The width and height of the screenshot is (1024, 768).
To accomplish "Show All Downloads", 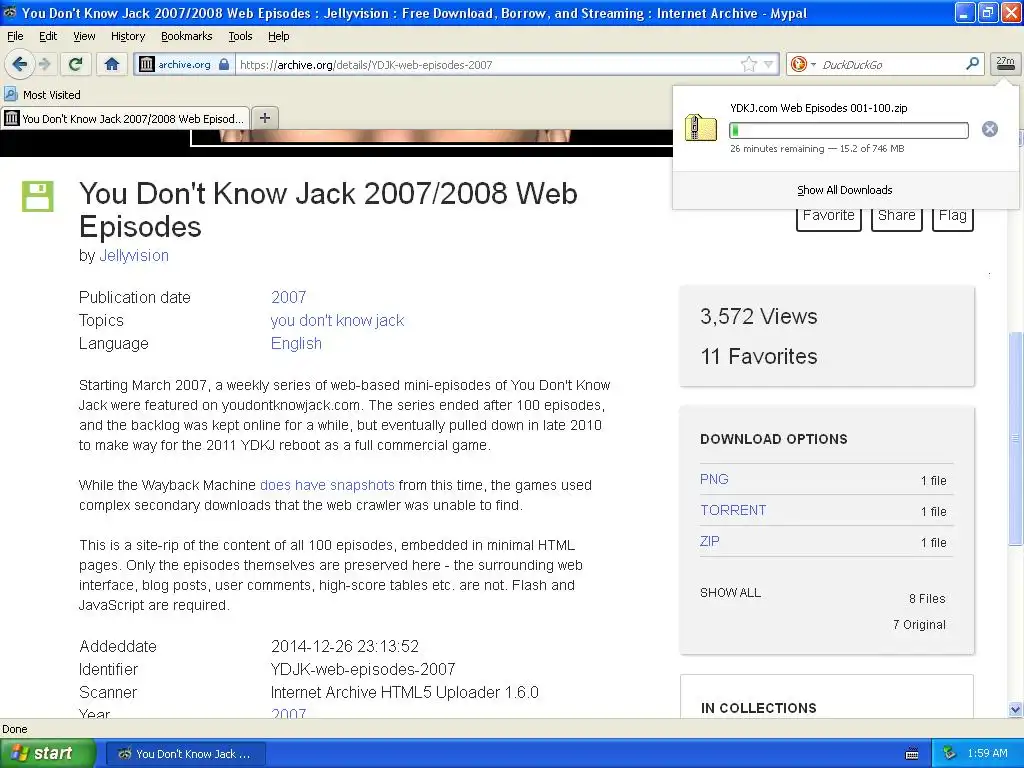I will (x=844, y=190).
